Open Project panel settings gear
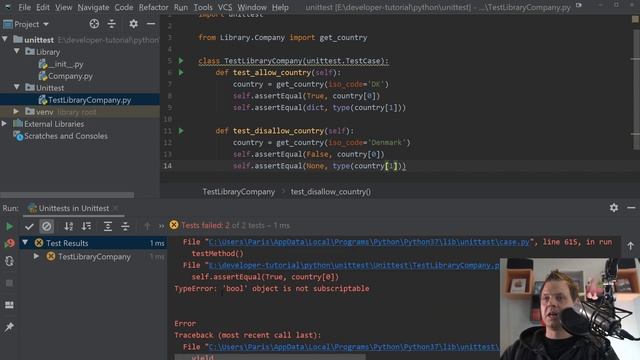Image resolution: width=640 pixels, height=360 pixels. [133, 24]
